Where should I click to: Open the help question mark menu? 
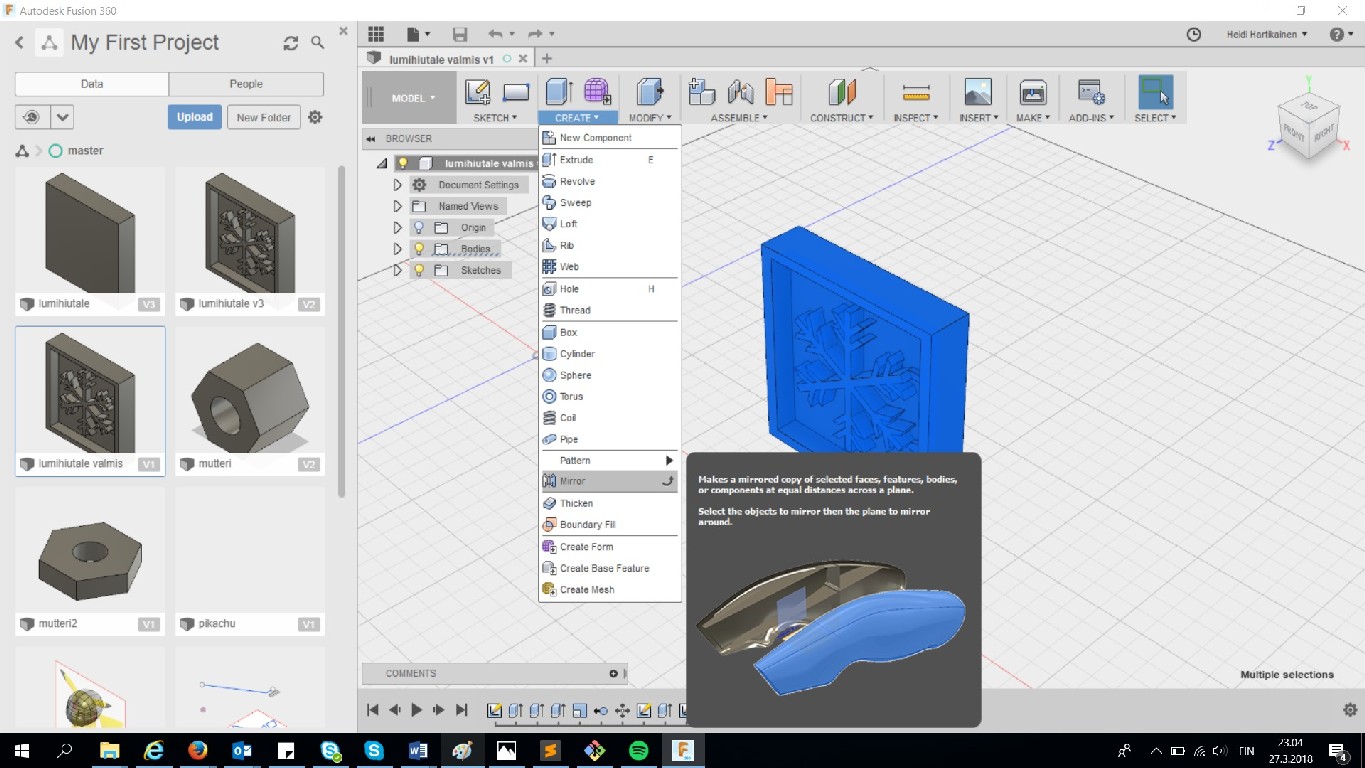click(x=1341, y=34)
